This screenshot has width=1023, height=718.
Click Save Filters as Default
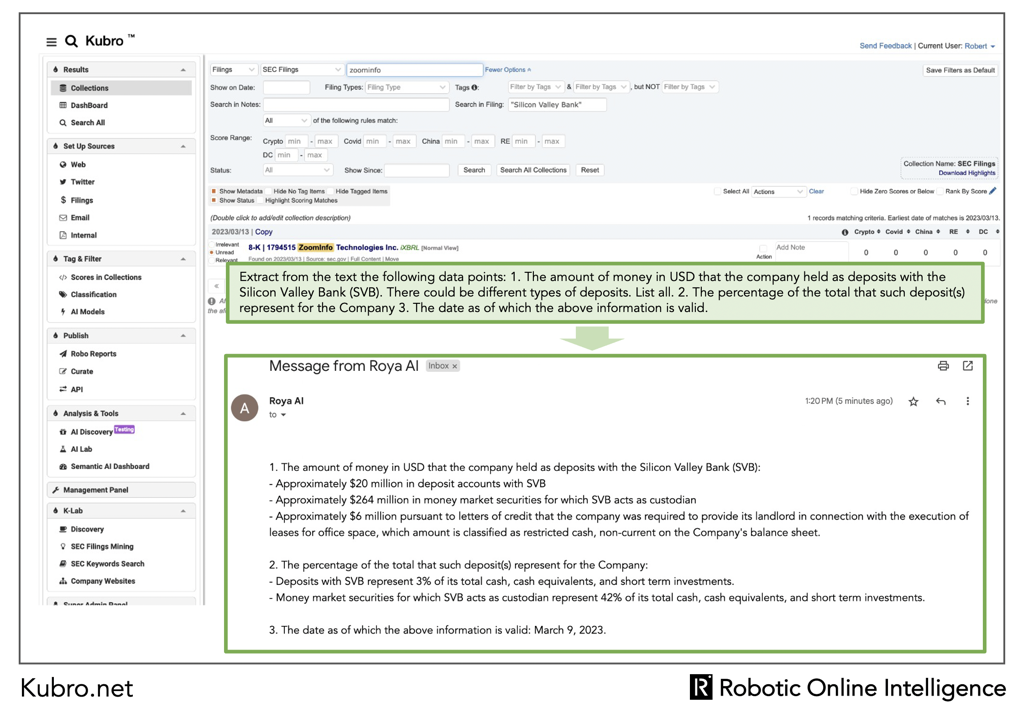click(960, 70)
